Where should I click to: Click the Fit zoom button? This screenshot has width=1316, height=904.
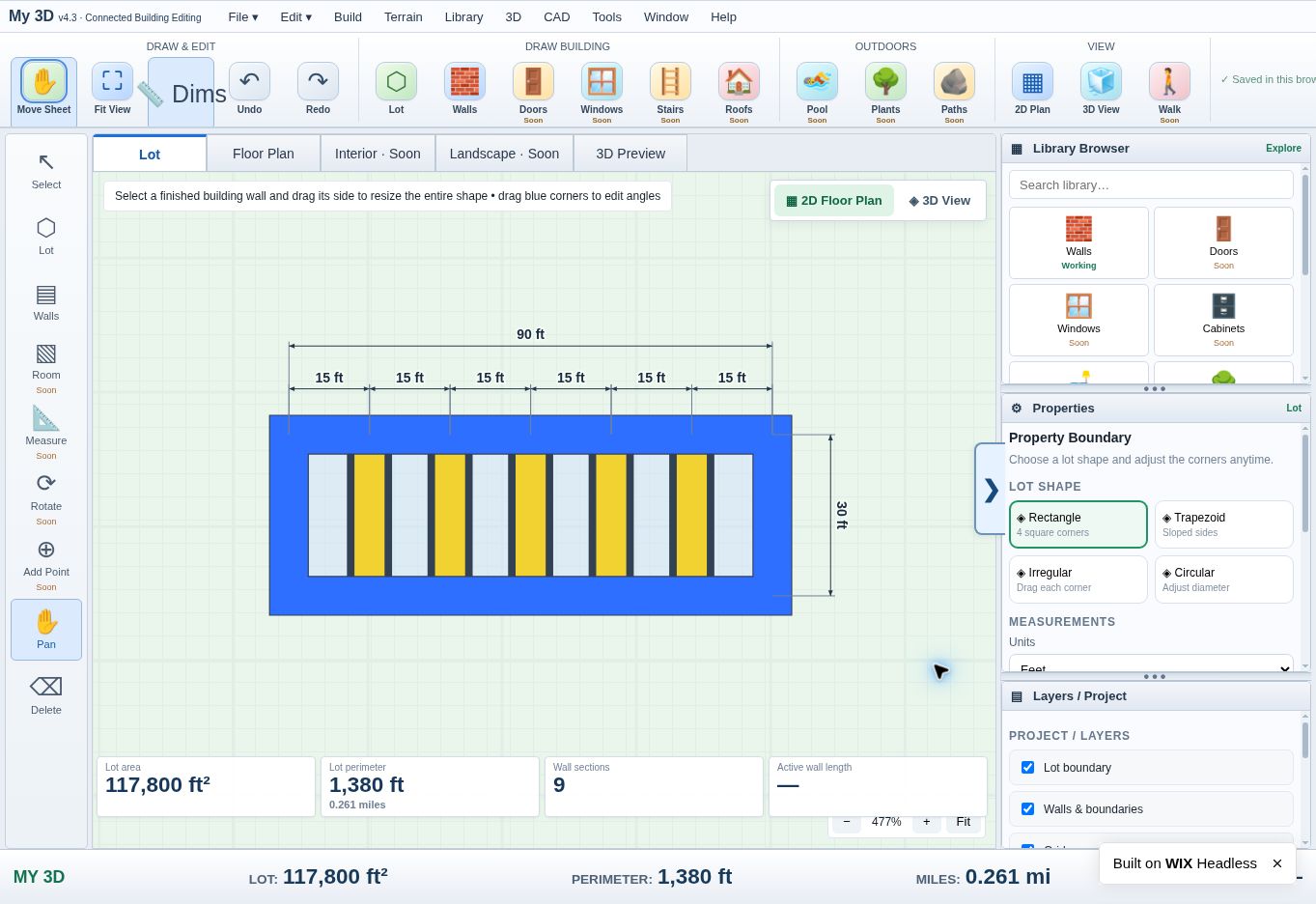[964, 822]
